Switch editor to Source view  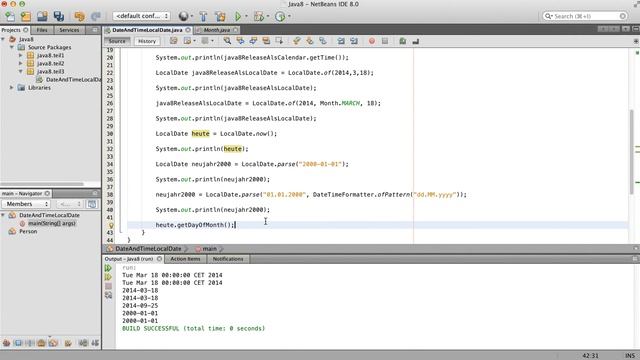coord(117,41)
